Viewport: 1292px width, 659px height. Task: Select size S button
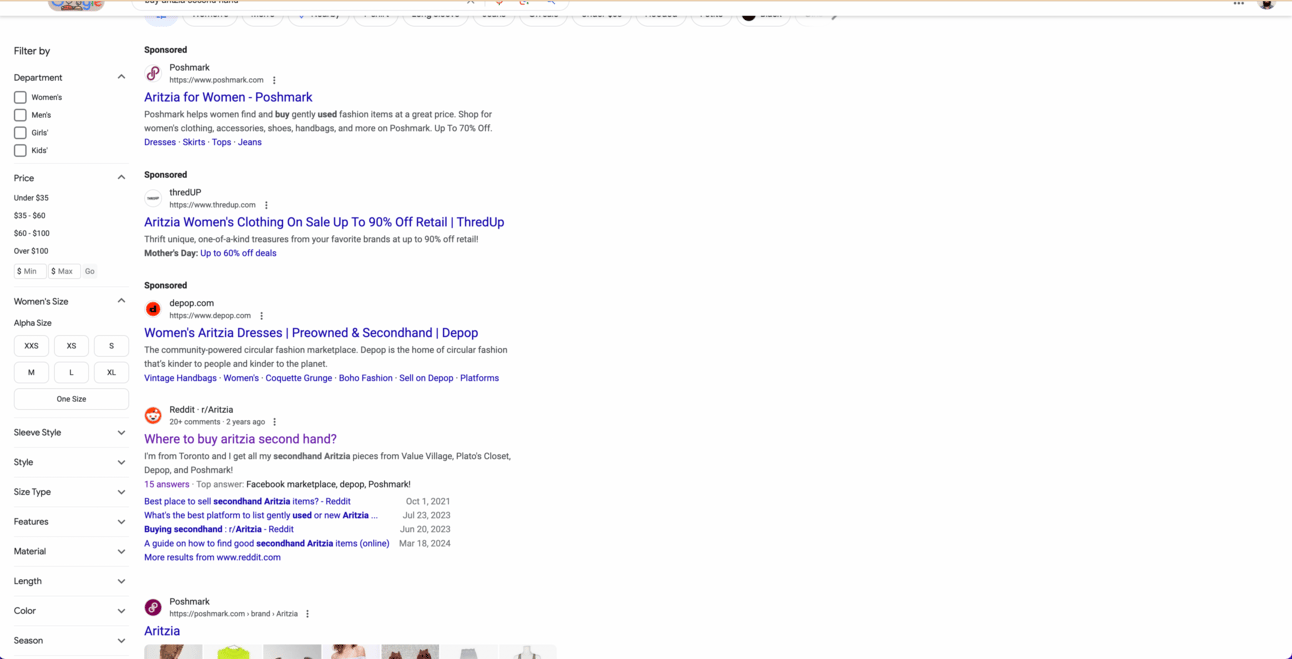click(111, 346)
